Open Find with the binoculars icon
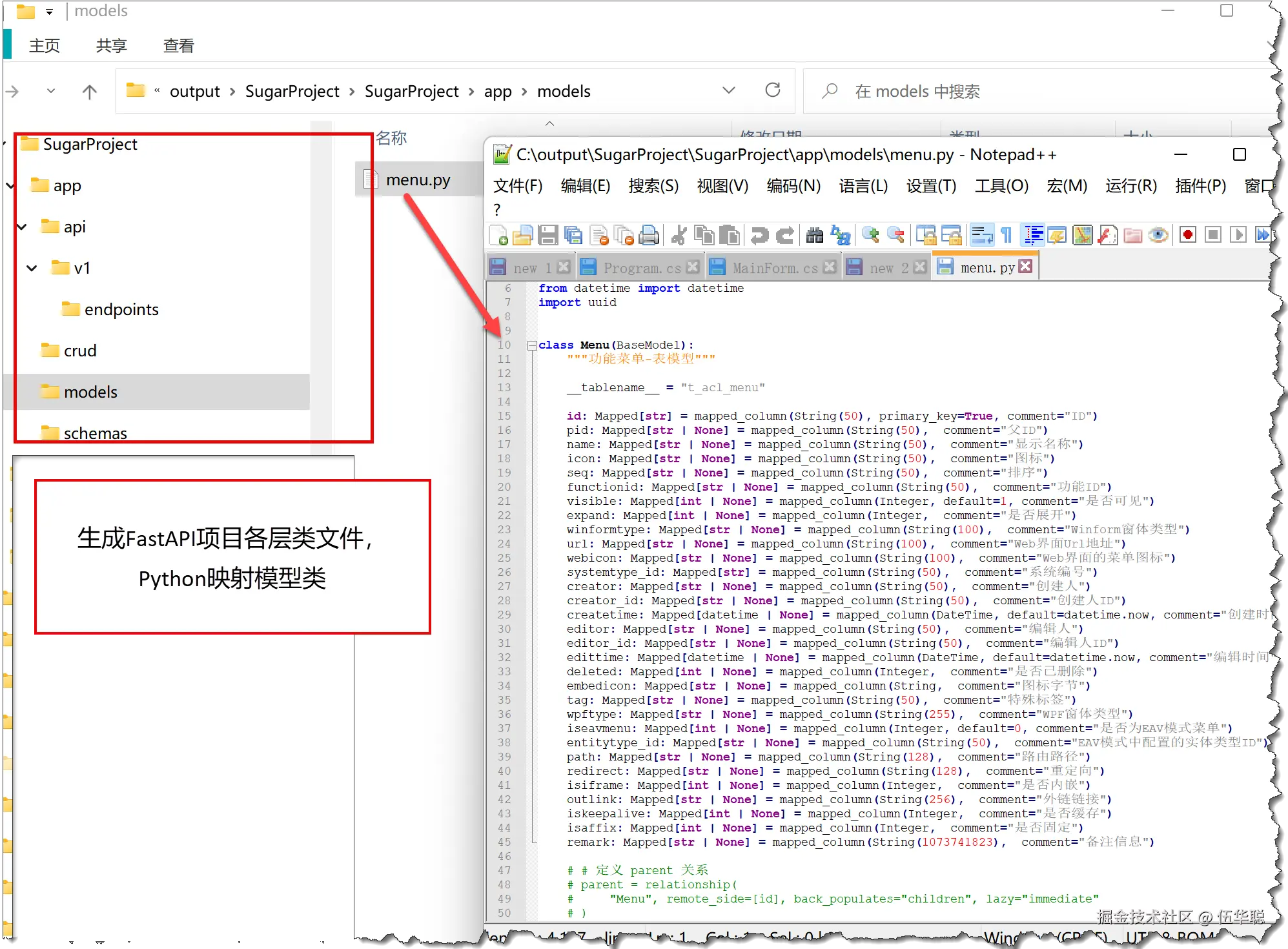The height and width of the screenshot is (949, 1288). pyautogui.click(x=815, y=236)
